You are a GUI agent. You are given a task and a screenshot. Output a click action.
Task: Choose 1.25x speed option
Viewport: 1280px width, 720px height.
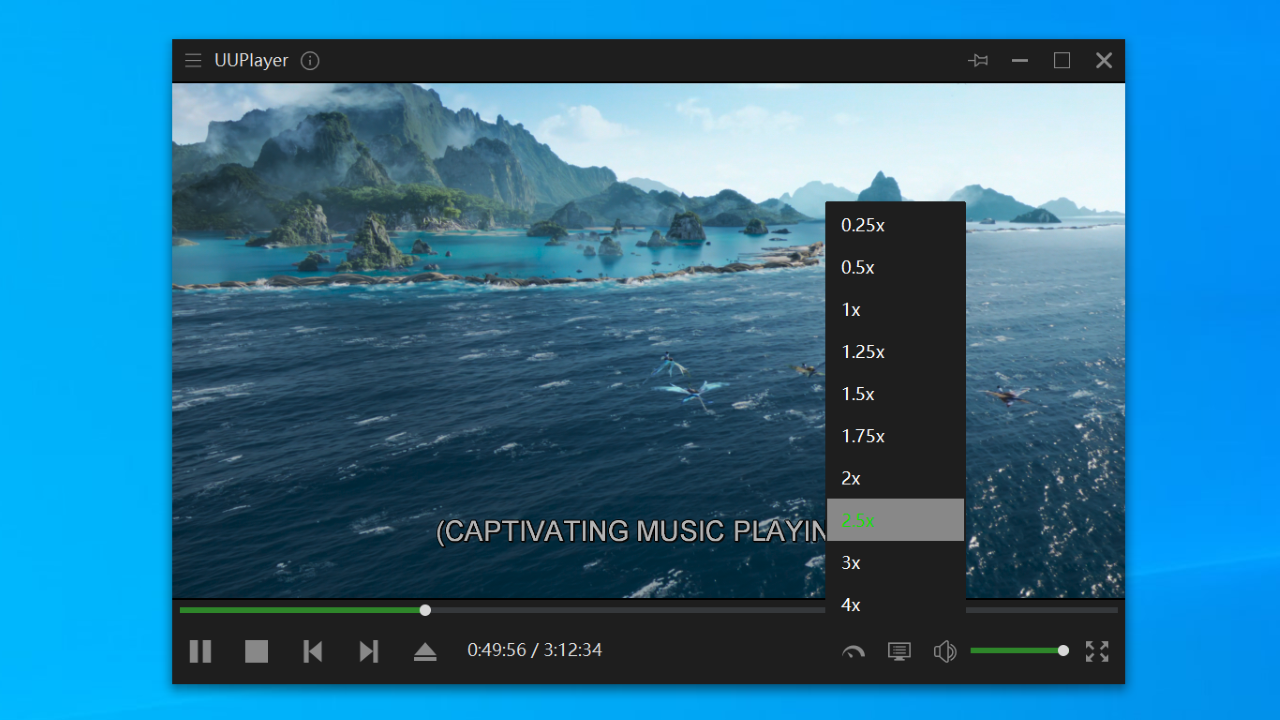click(896, 352)
